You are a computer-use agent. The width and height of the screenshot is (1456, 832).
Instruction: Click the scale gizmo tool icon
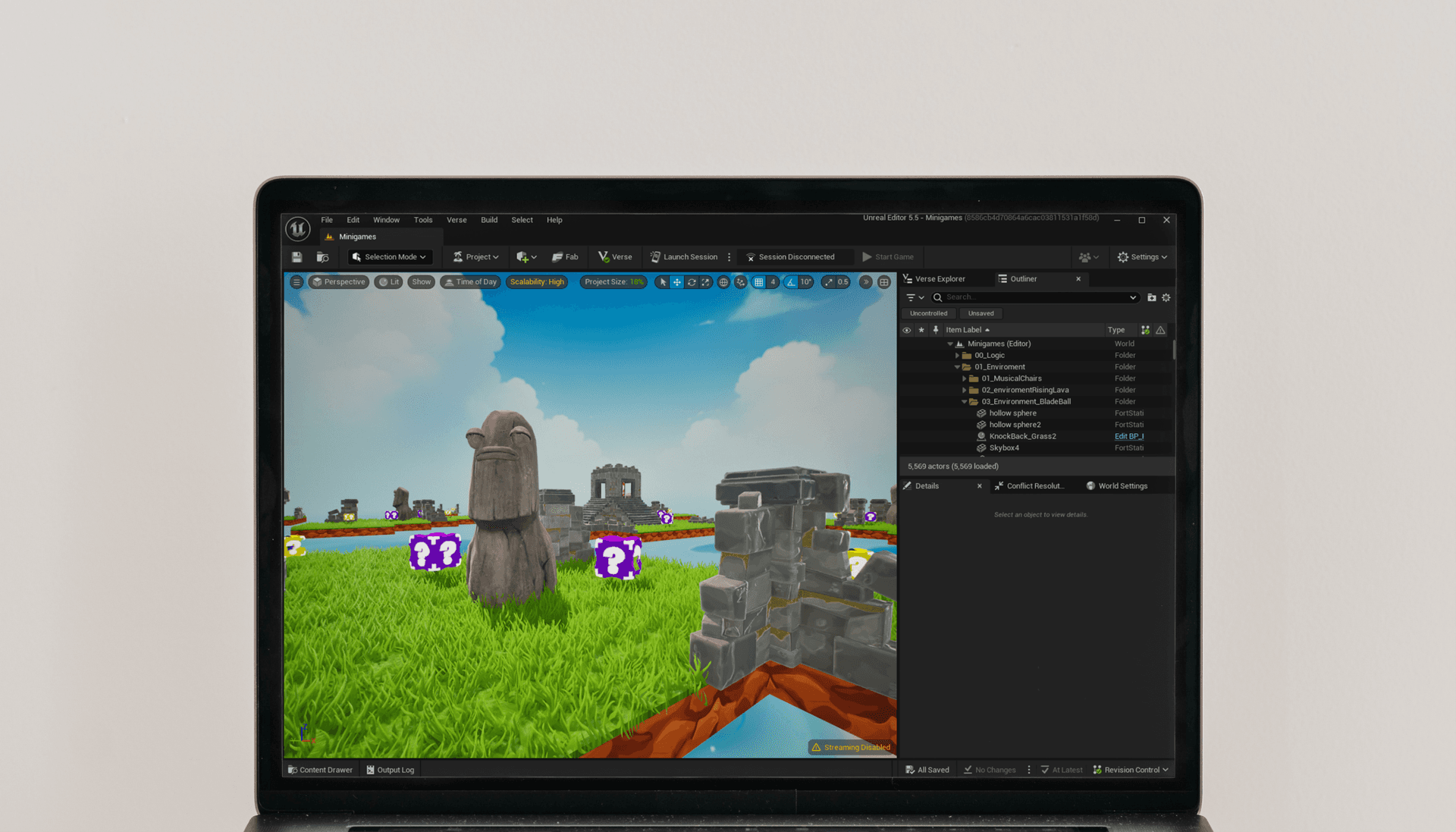(705, 282)
